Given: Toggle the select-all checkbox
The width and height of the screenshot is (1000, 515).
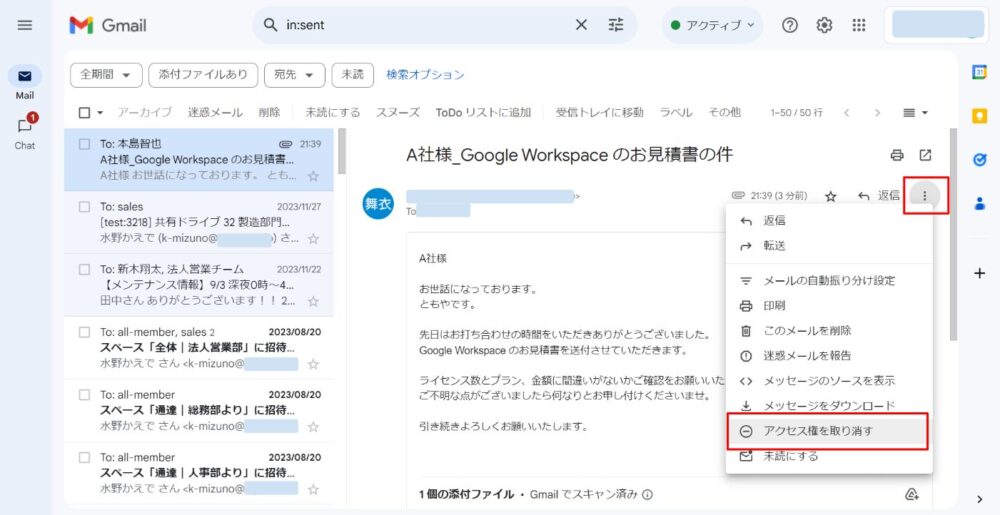Looking at the screenshot, I should pyautogui.click(x=84, y=113).
